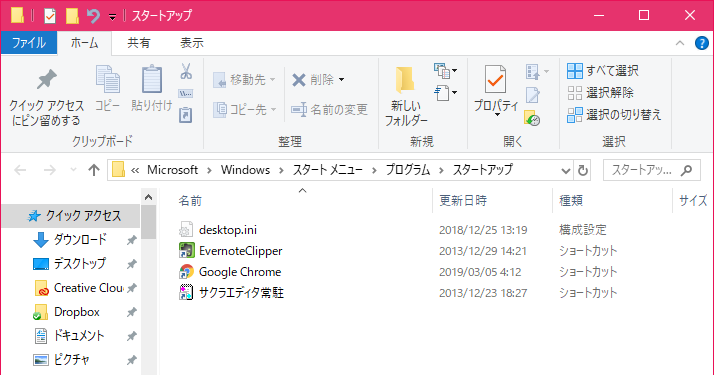Click the History icon in 開く group

tap(532, 118)
